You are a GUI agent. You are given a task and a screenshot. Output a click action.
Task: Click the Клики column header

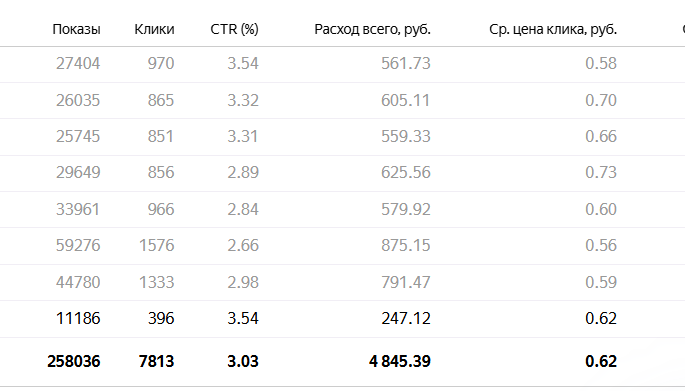[x=154, y=29]
